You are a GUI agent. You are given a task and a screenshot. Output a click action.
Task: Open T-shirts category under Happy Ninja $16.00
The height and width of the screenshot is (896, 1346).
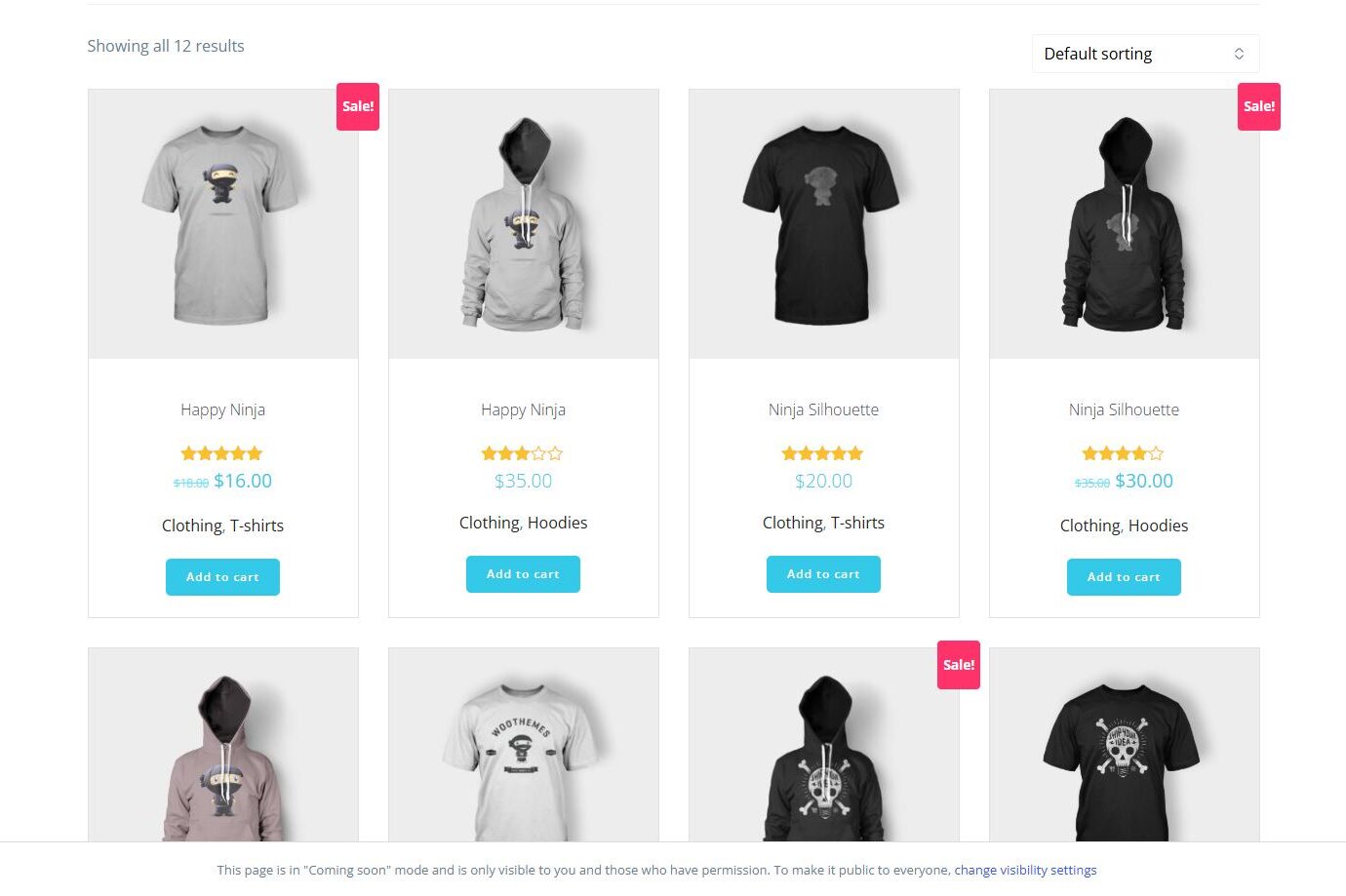pyautogui.click(x=257, y=526)
